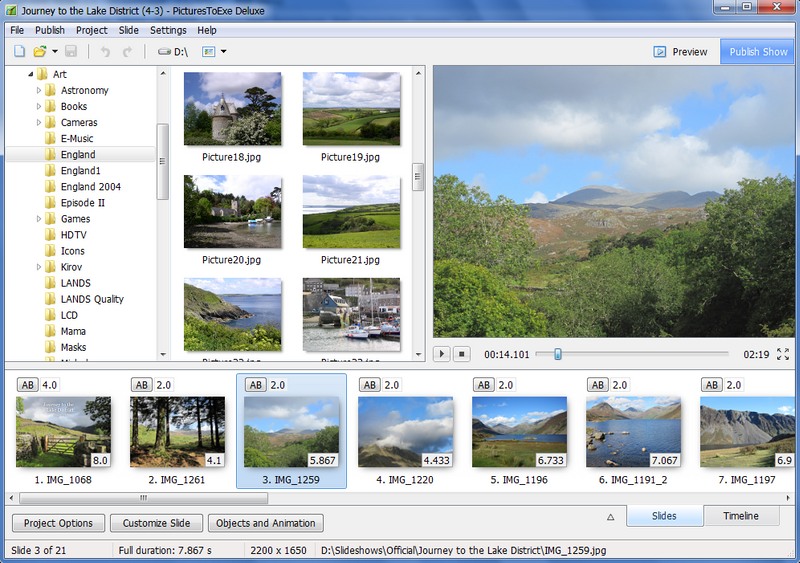The height and width of the screenshot is (563, 800).
Task: Select slide 6. IMG_1191_2
Action: pos(634,432)
